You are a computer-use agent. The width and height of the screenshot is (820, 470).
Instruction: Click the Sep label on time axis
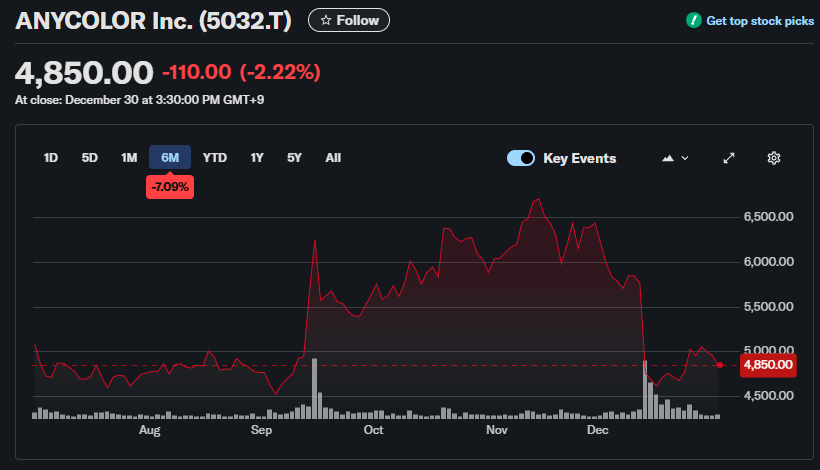coord(261,430)
